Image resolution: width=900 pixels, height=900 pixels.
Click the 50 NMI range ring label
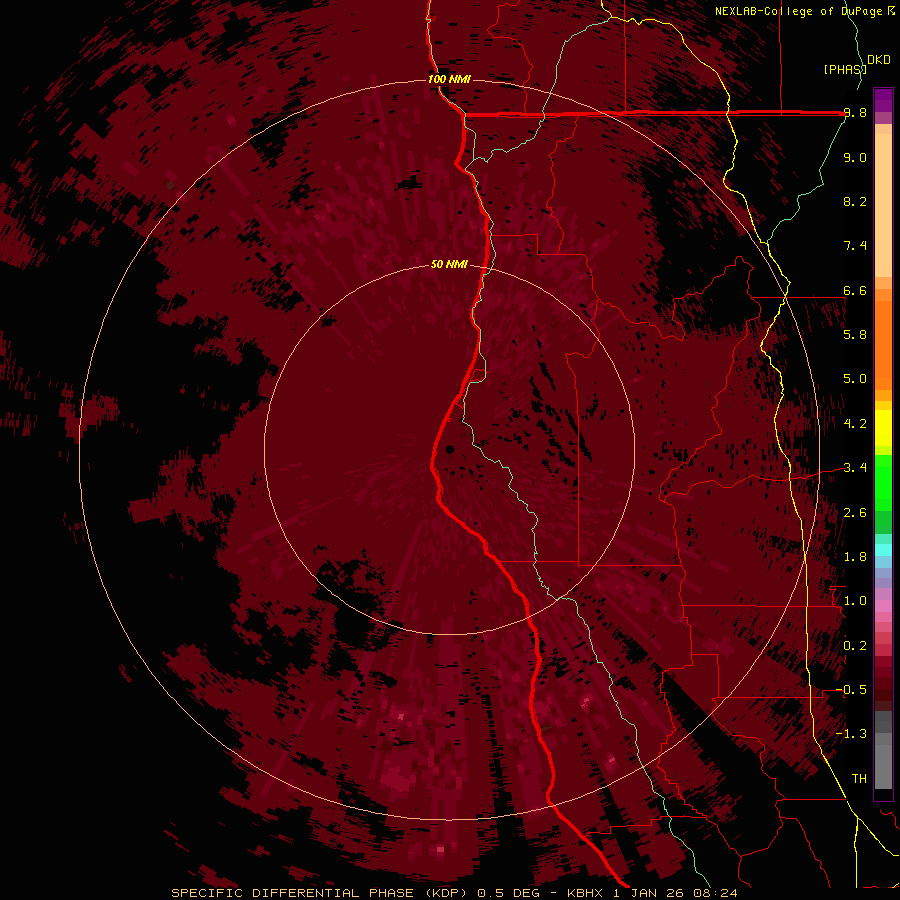449,265
